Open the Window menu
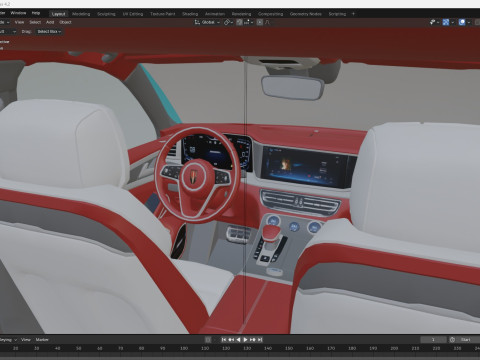This screenshot has height=360, width=480. pyautogui.click(x=18, y=13)
